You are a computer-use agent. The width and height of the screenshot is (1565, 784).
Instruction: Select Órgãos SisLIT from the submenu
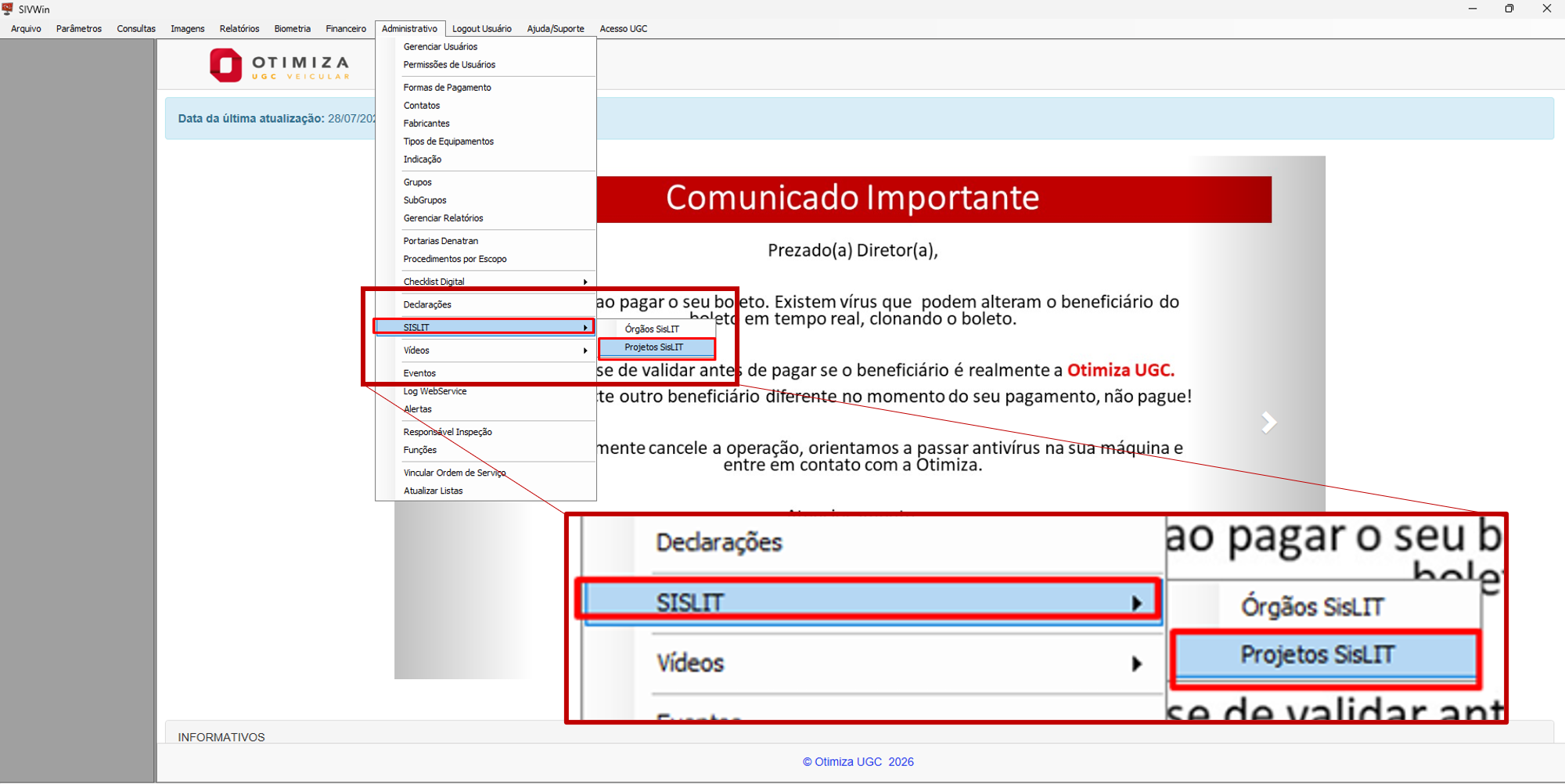pos(652,329)
